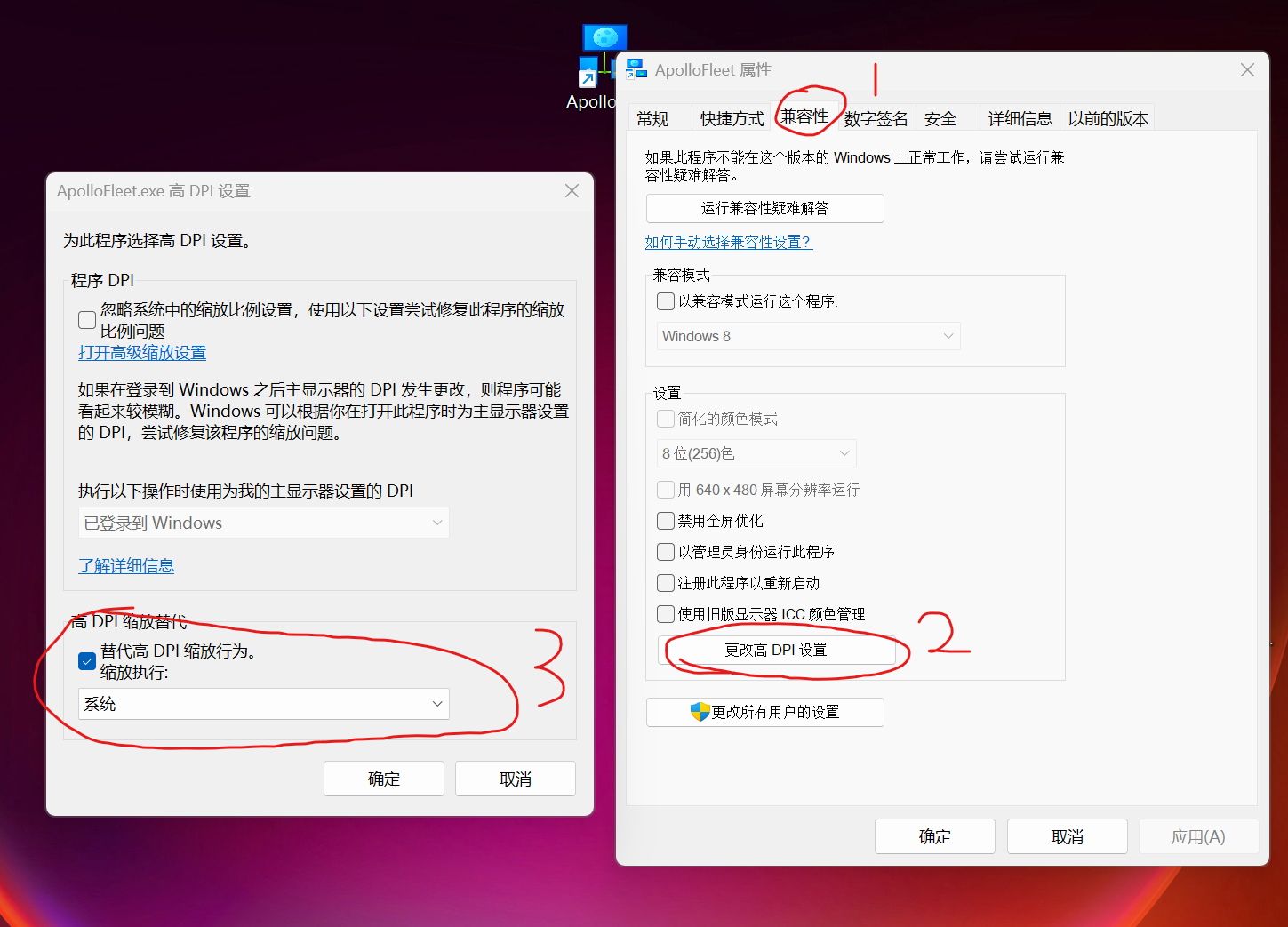1288x927 pixels.
Task: Open 打开高级缩放设置 link
Action: pos(142,353)
